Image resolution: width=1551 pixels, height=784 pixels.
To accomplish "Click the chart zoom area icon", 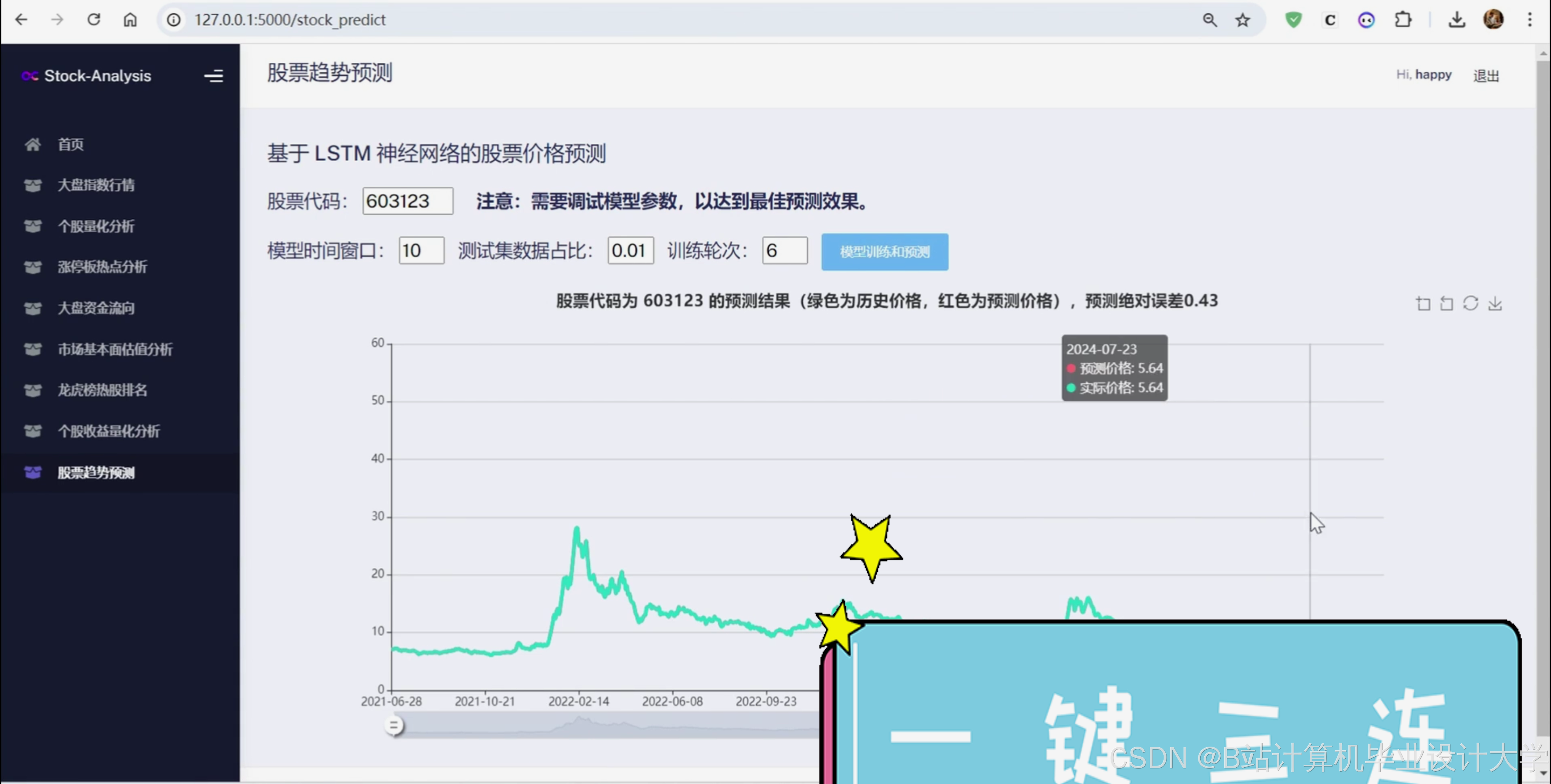I will [x=1423, y=303].
